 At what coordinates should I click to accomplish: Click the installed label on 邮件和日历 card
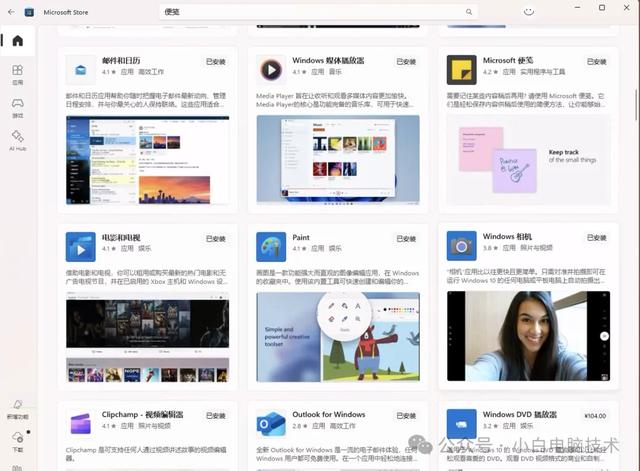[x=216, y=62]
